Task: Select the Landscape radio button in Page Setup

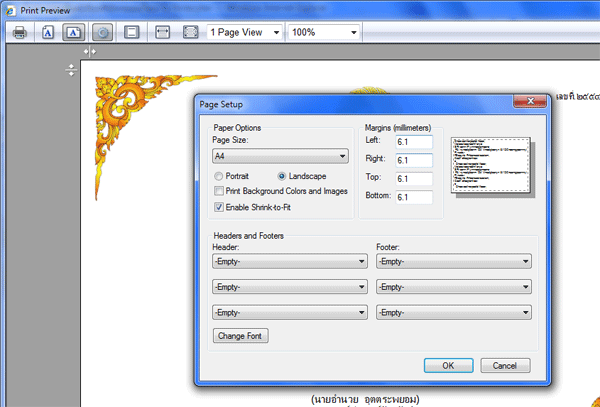Action: (x=283, y=175)
